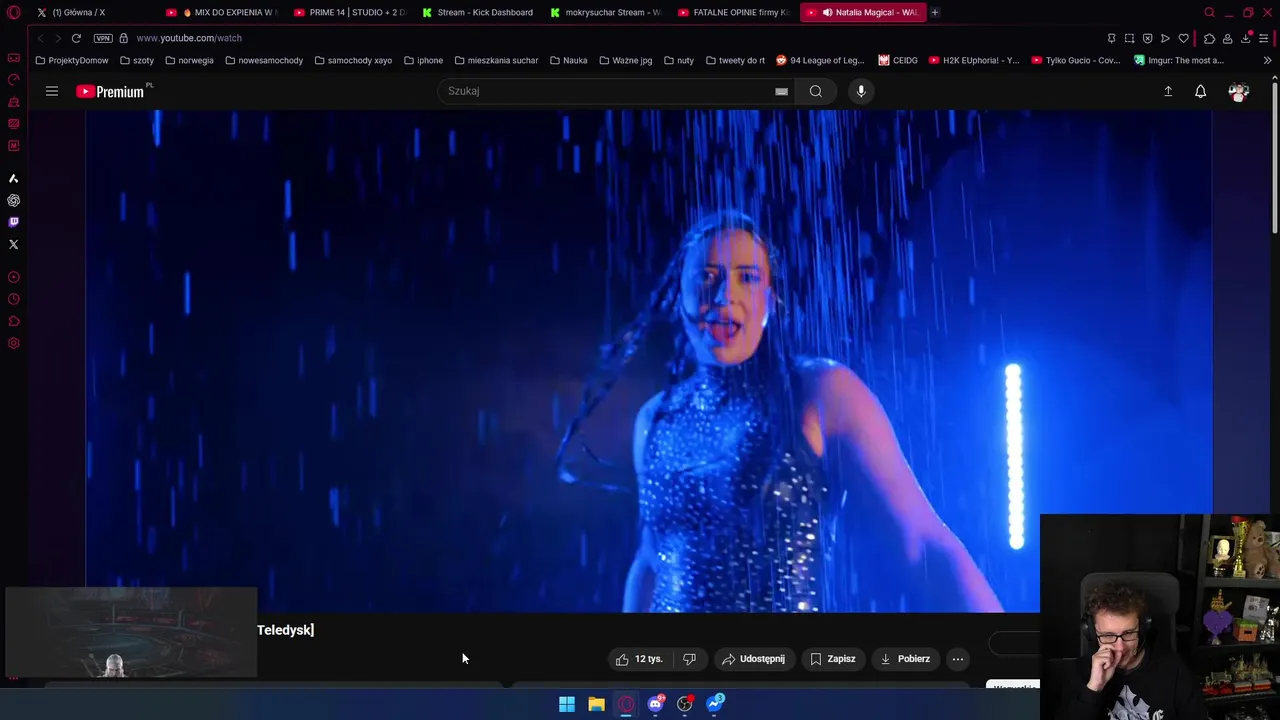Like the video showing 12 tys.
The width and height of the screenshot is (1280, 720).
click(640, 659)
